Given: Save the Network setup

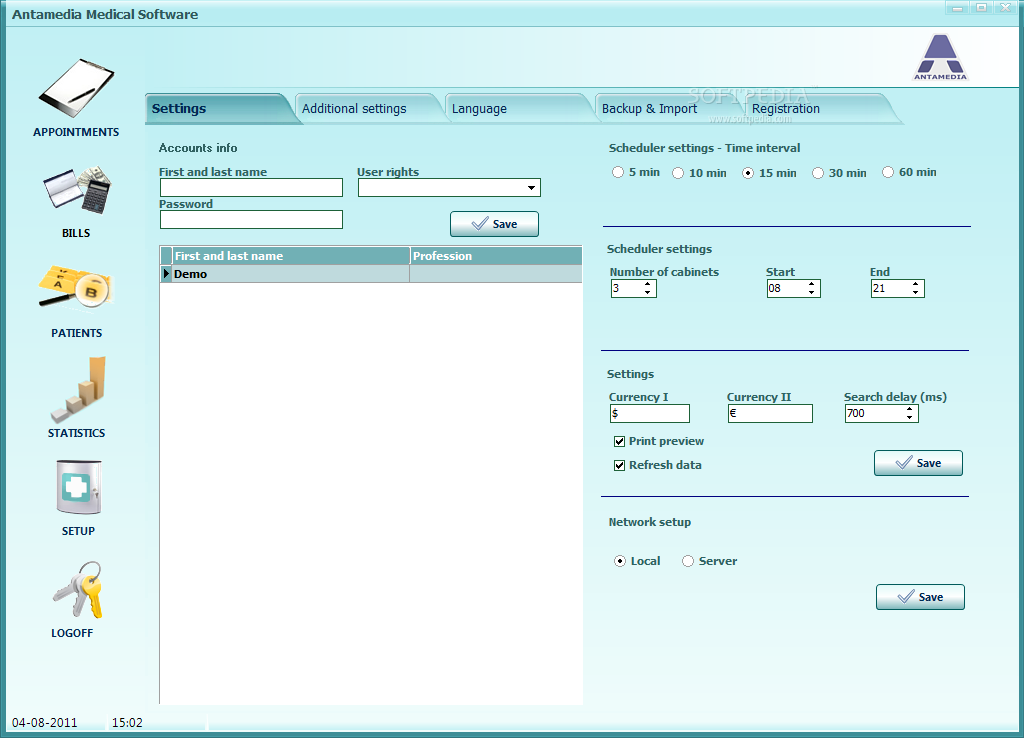Looking at the screenshot, I should tap(920, 597).
